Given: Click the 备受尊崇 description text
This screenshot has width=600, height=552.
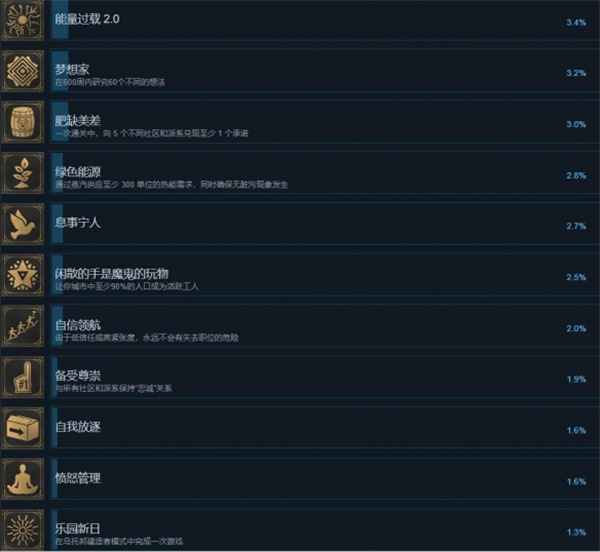Looking at the screenshot, I should [113, 389].
